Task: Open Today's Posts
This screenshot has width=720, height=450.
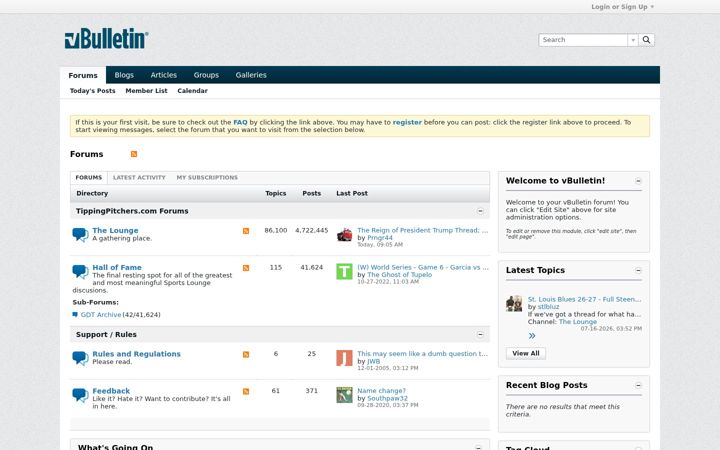Action: tap(92, 91)
